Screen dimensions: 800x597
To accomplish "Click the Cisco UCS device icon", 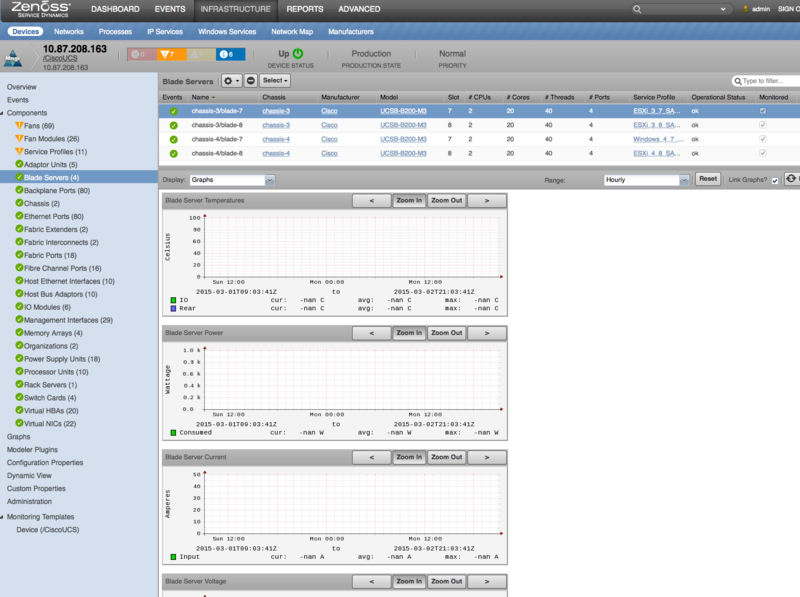I will pos(13,58).
